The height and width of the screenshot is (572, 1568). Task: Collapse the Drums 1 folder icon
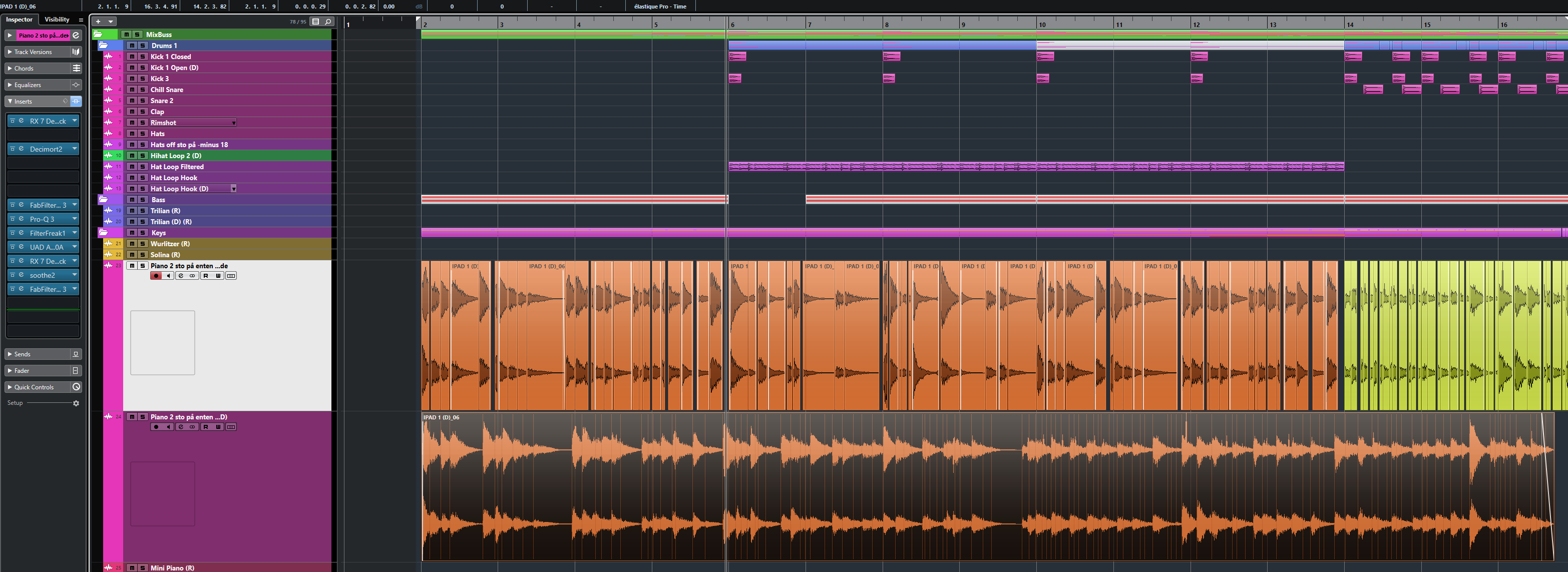[103, 46]
